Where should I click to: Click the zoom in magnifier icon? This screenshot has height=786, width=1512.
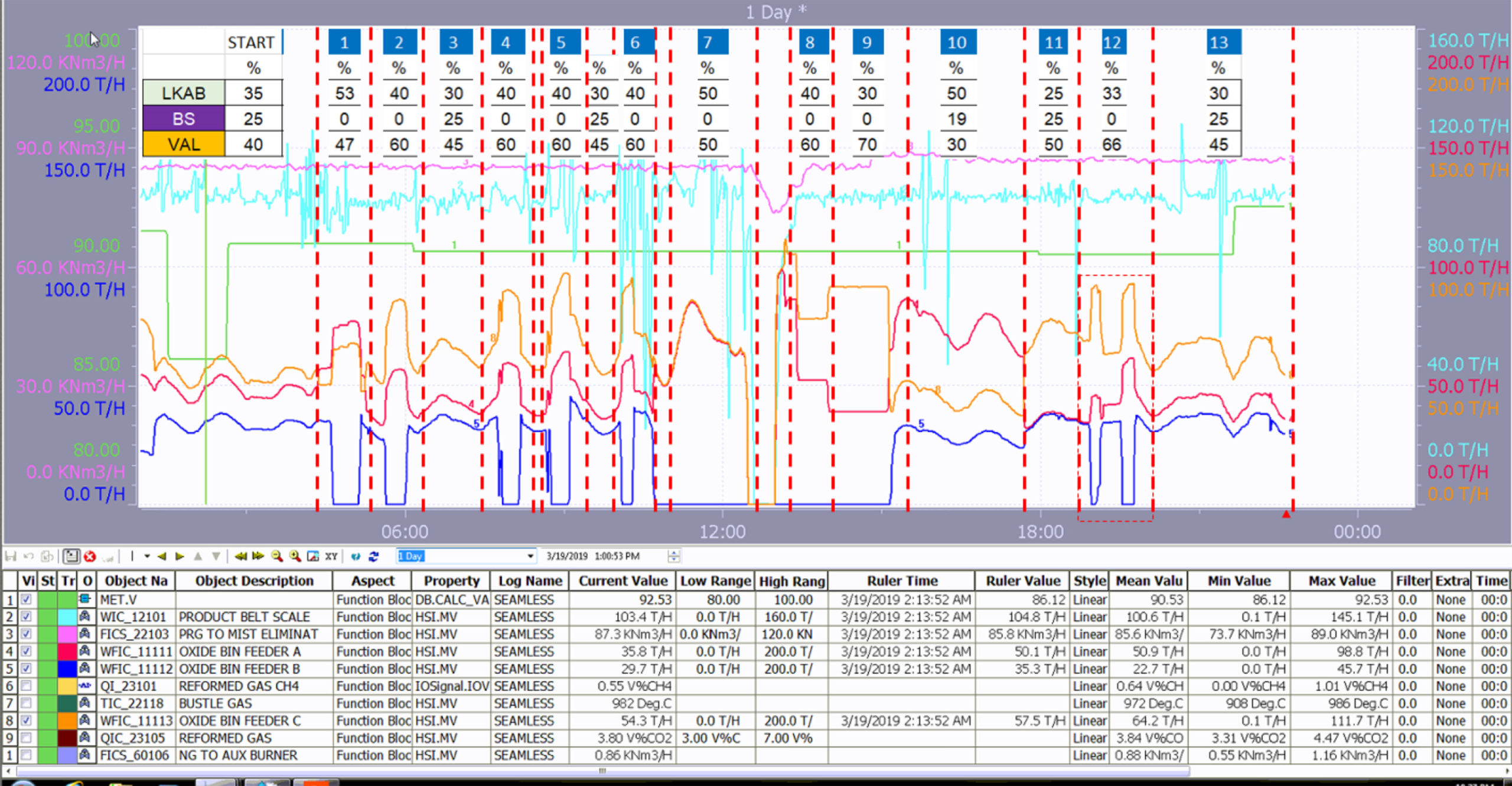coord(295,556)
